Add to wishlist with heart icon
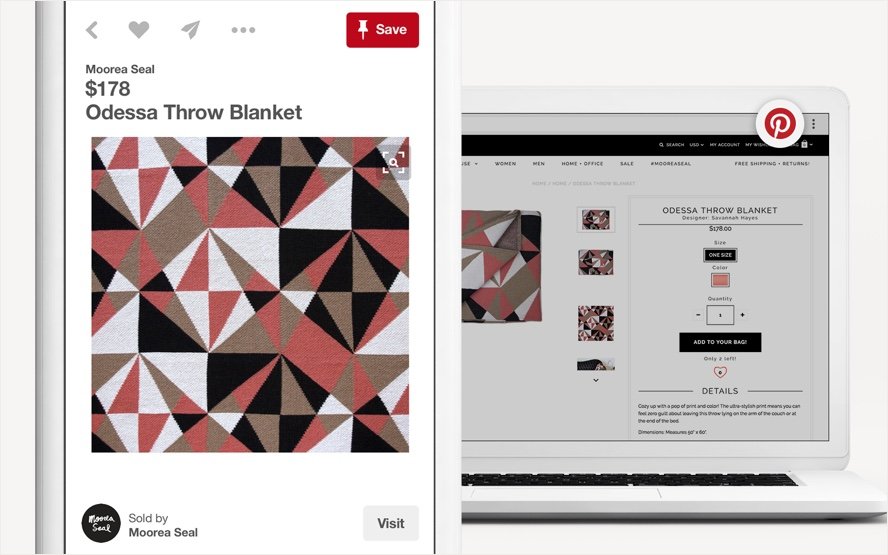The image size is (888, 555). pos(720,372)
